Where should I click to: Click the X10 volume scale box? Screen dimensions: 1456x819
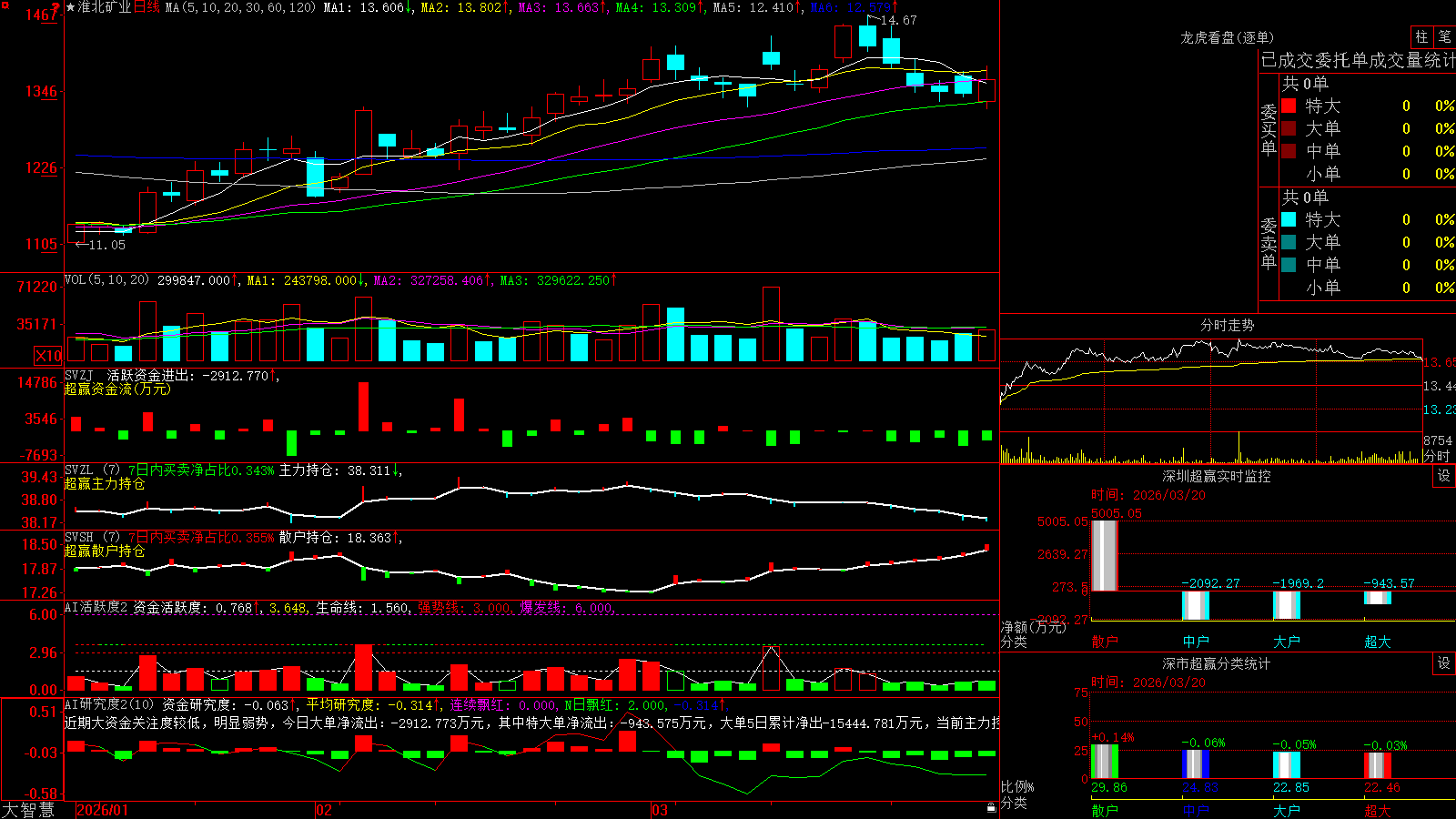pos(48,356)
